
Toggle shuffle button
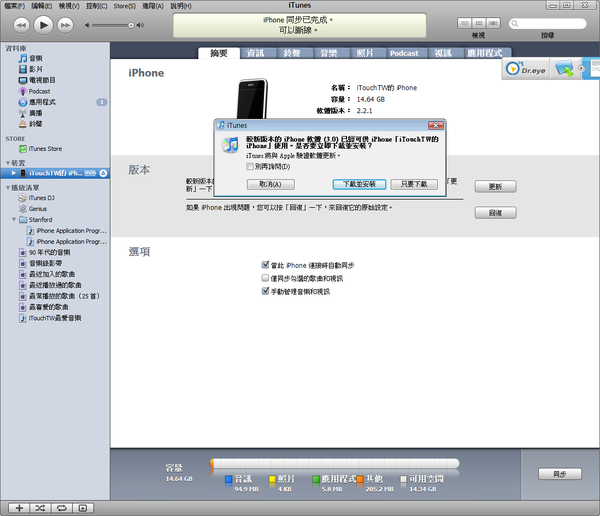(x=40, y=508)
